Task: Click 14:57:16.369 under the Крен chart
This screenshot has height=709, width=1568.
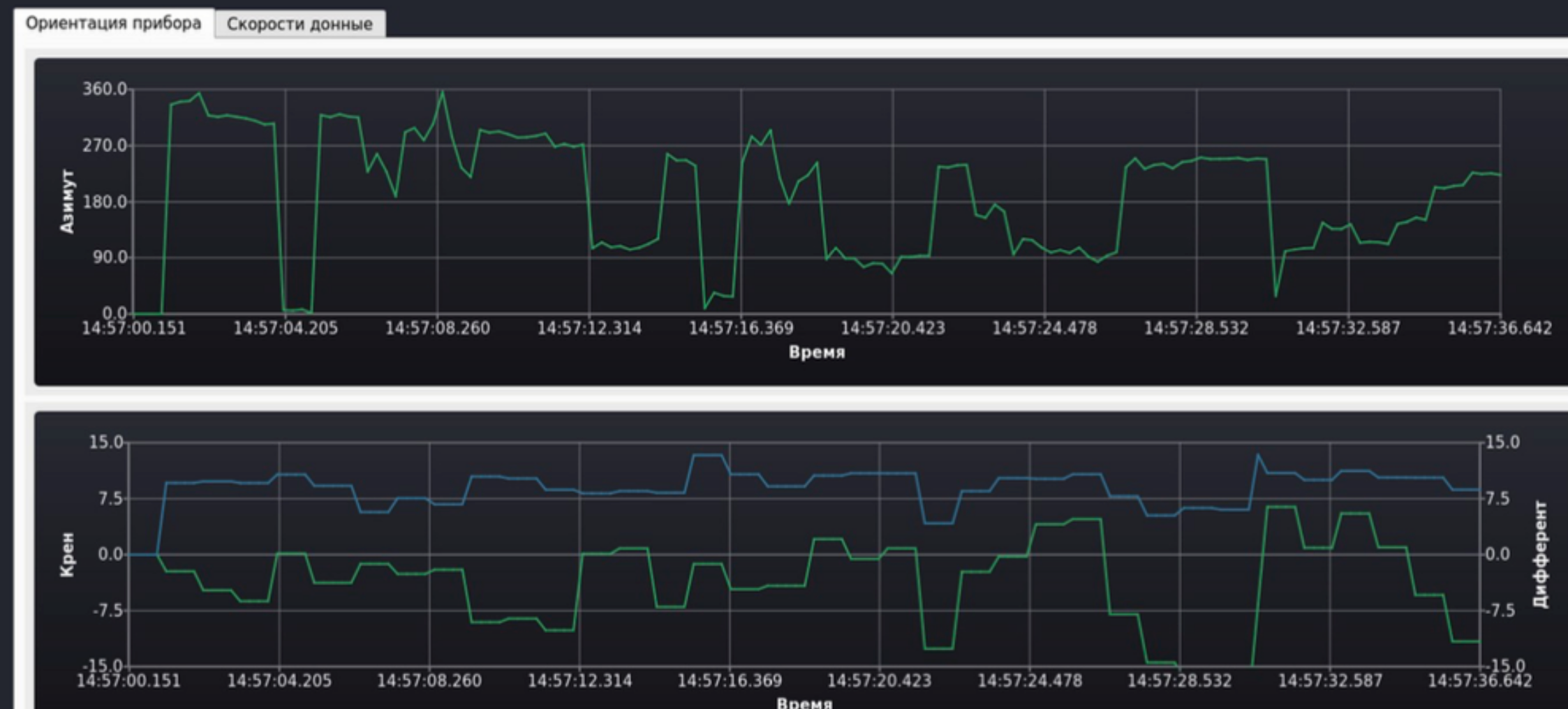Action: click(x=730, y=681)
